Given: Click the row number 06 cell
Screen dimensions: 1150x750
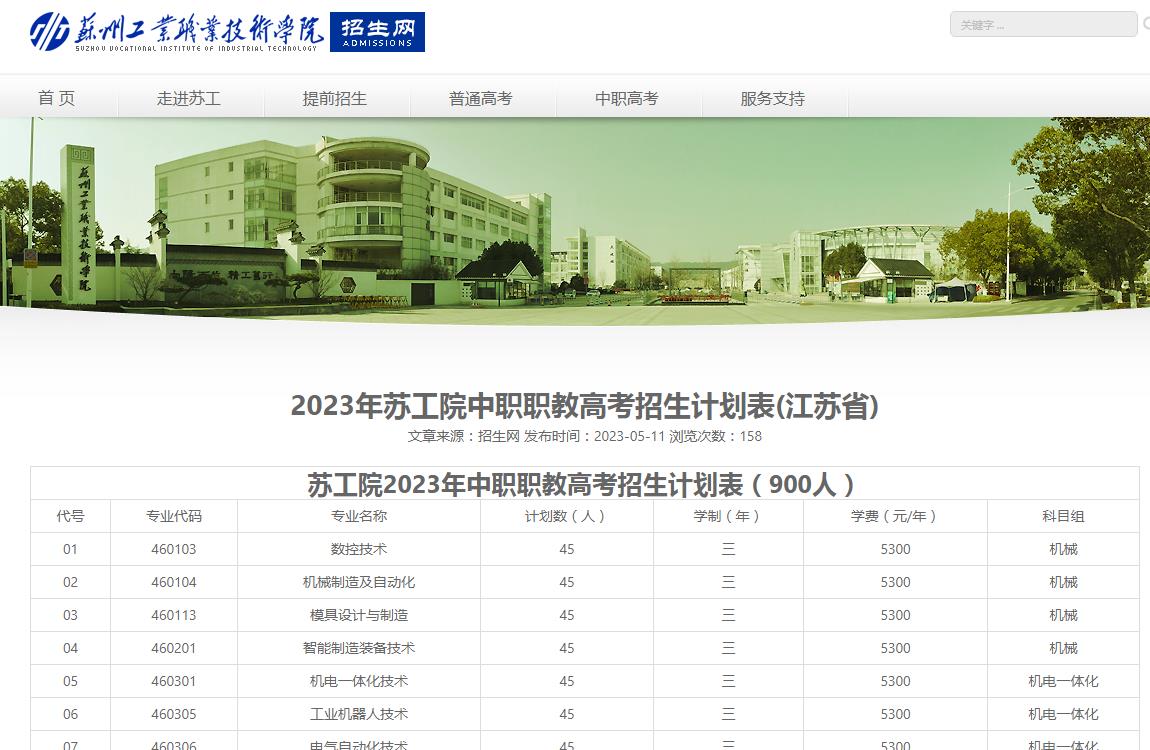Looking at the screenshot, I should point(70,714).
